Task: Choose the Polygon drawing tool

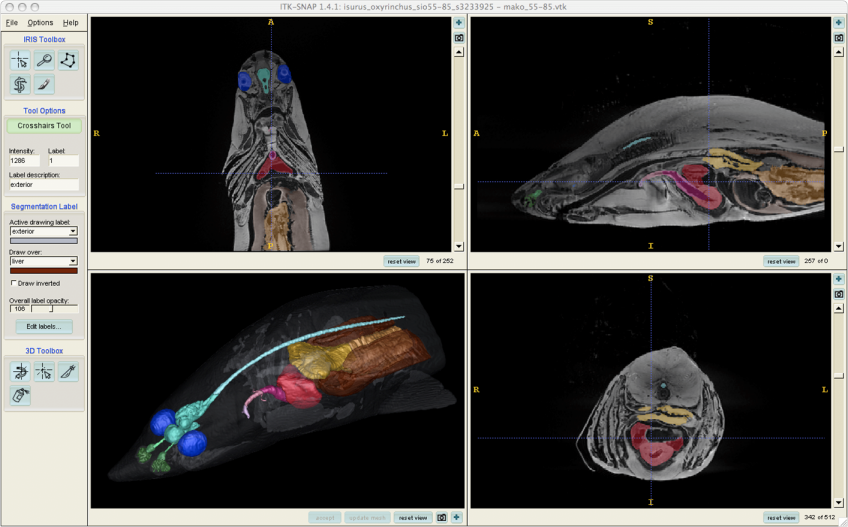Action: [x=68, y=61]
